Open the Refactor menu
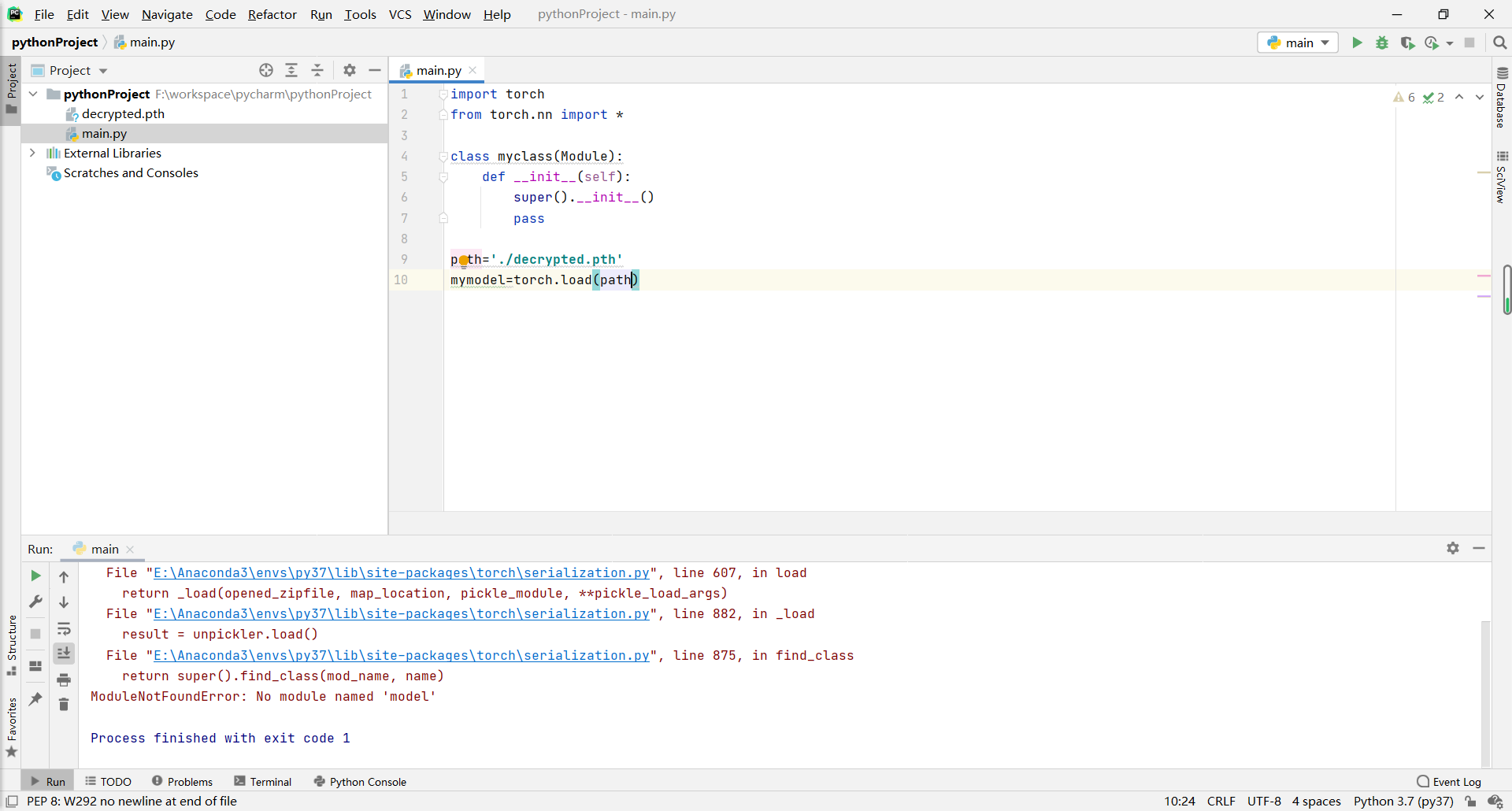Screen dimensions: 1512x811 [272, 14]
